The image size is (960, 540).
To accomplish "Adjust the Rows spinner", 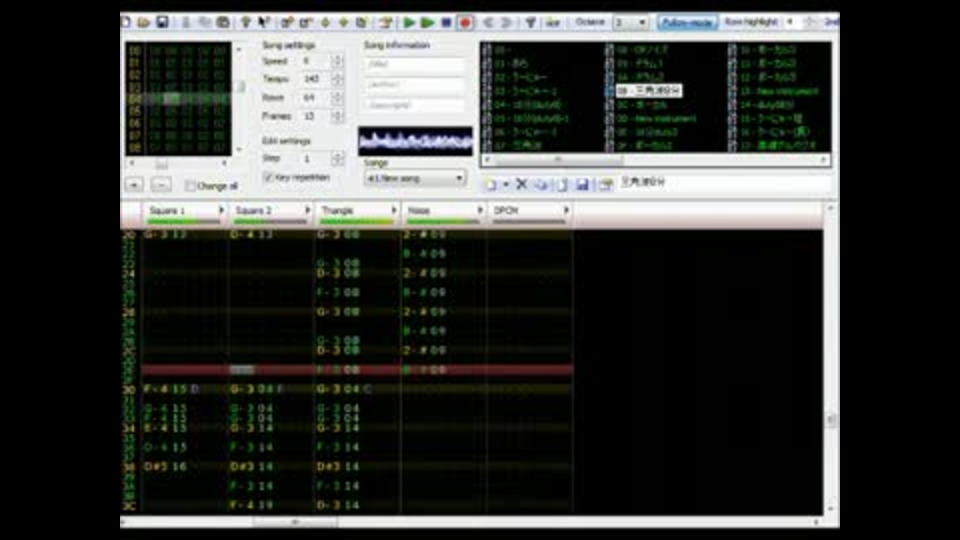I will coord(337,98).
